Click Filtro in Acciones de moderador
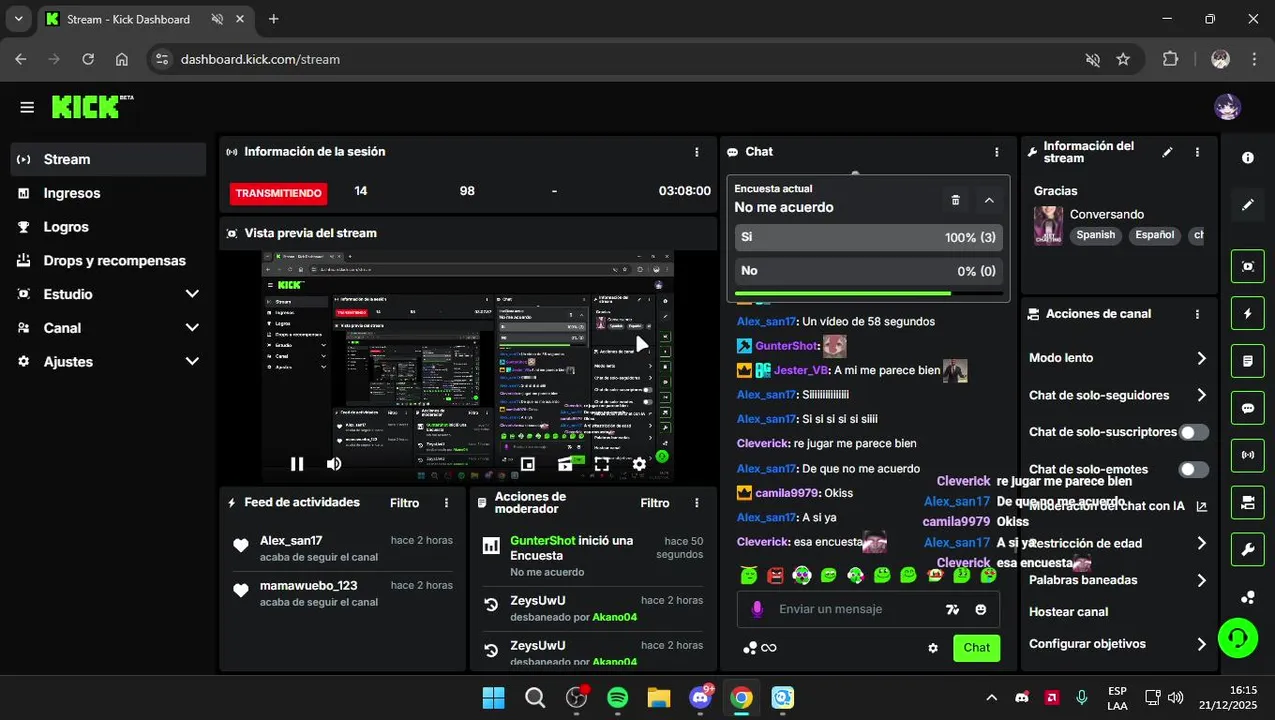 coord(655,503)
